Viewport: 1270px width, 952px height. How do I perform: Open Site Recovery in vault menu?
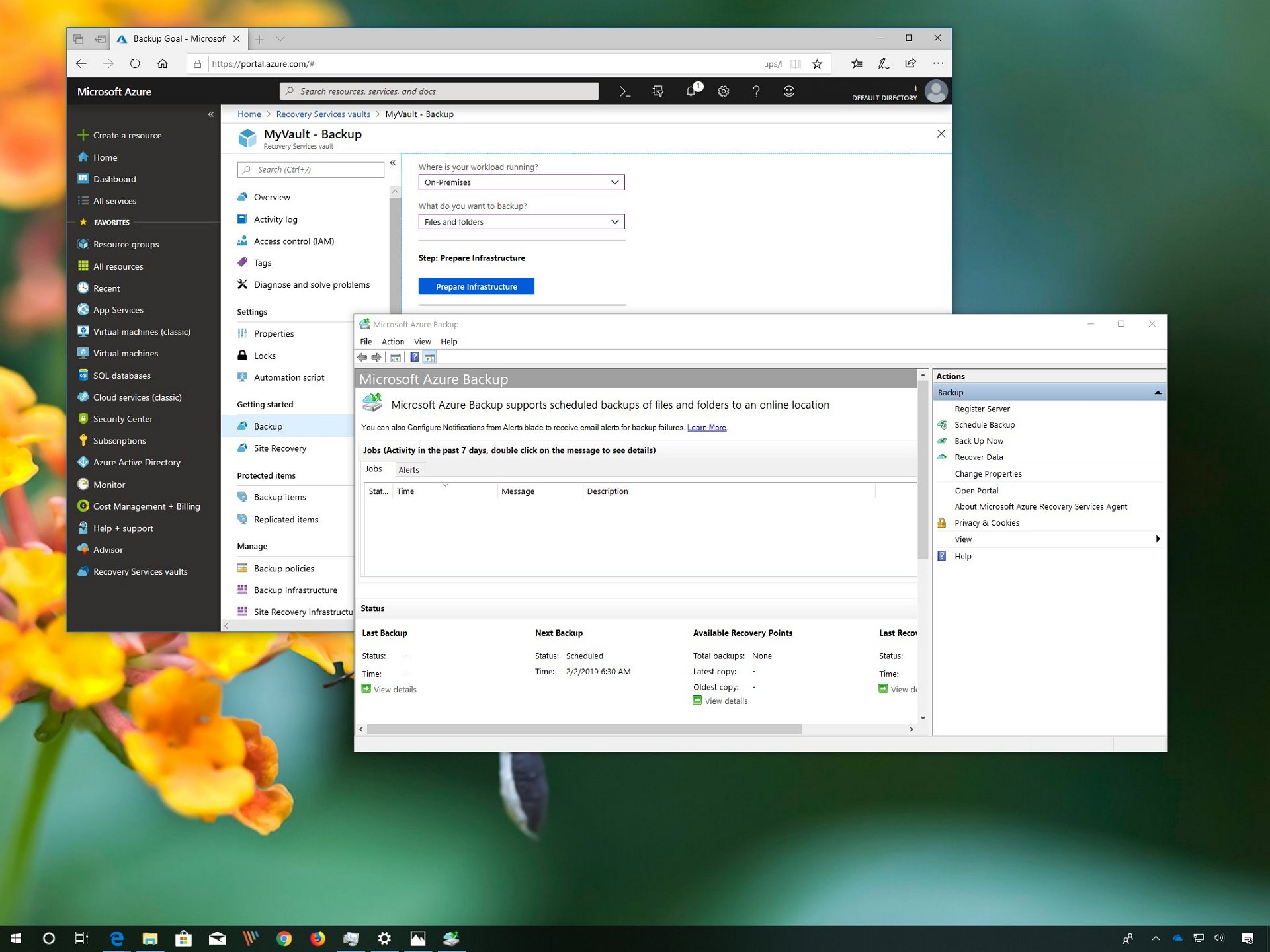pyautogui.click(x=280, y=448)
